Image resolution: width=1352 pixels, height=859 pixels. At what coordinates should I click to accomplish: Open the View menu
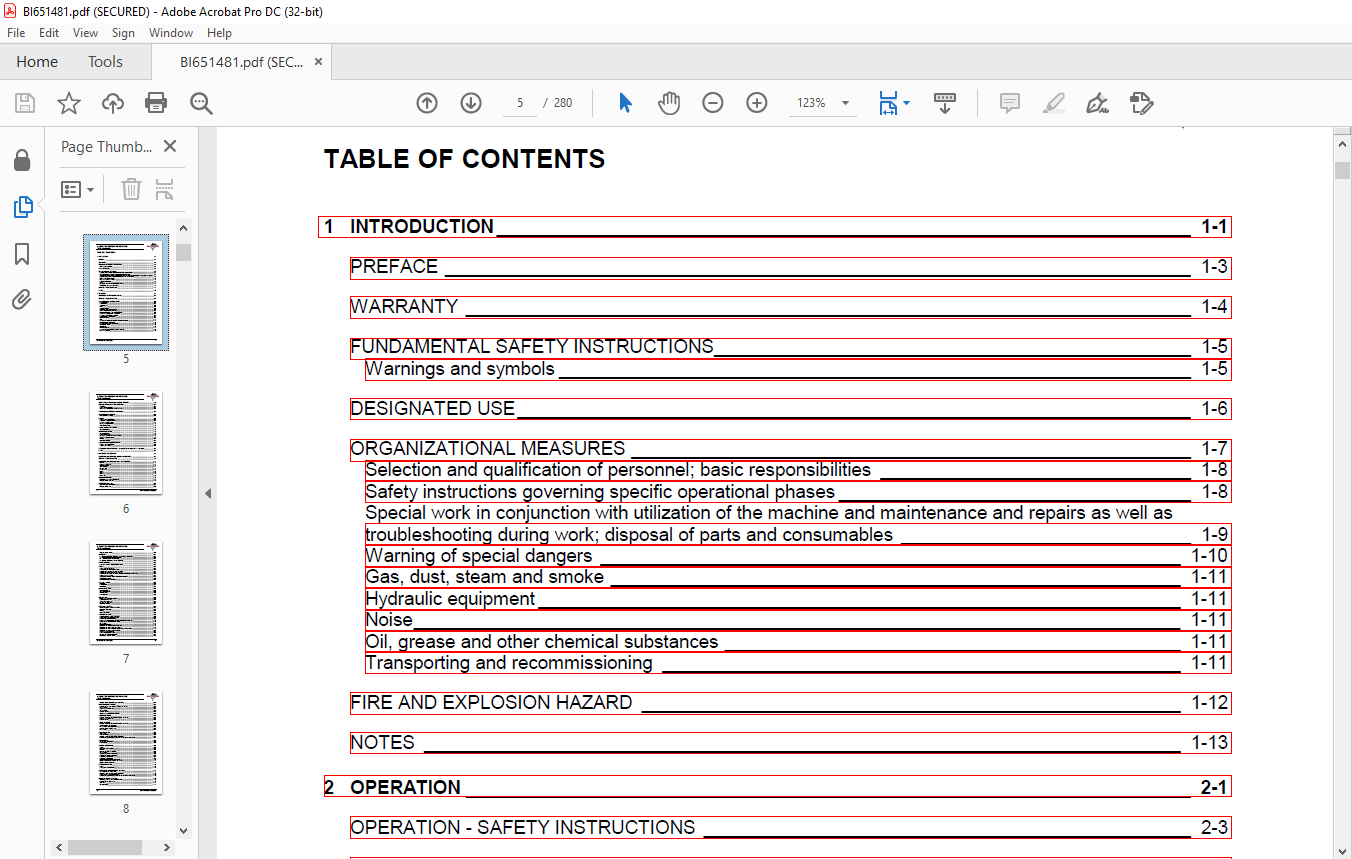coord(85,33)
